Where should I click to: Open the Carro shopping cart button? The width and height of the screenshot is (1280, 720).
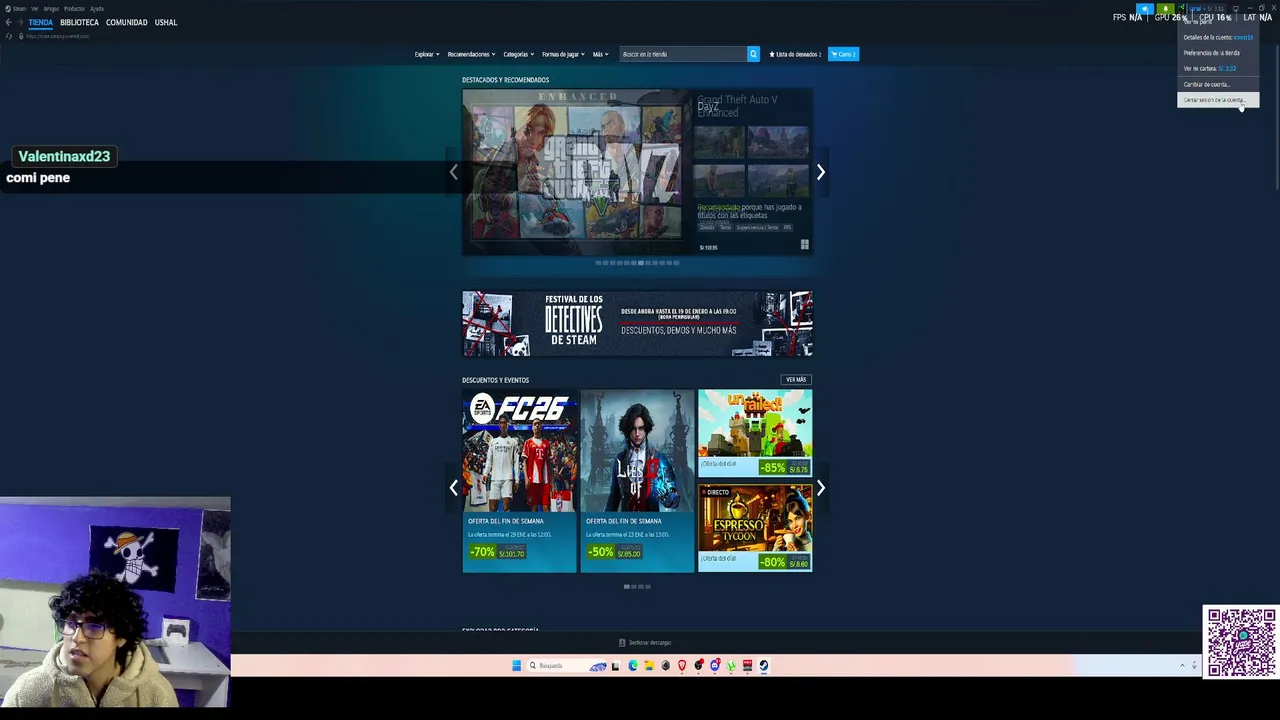point(843,54)
